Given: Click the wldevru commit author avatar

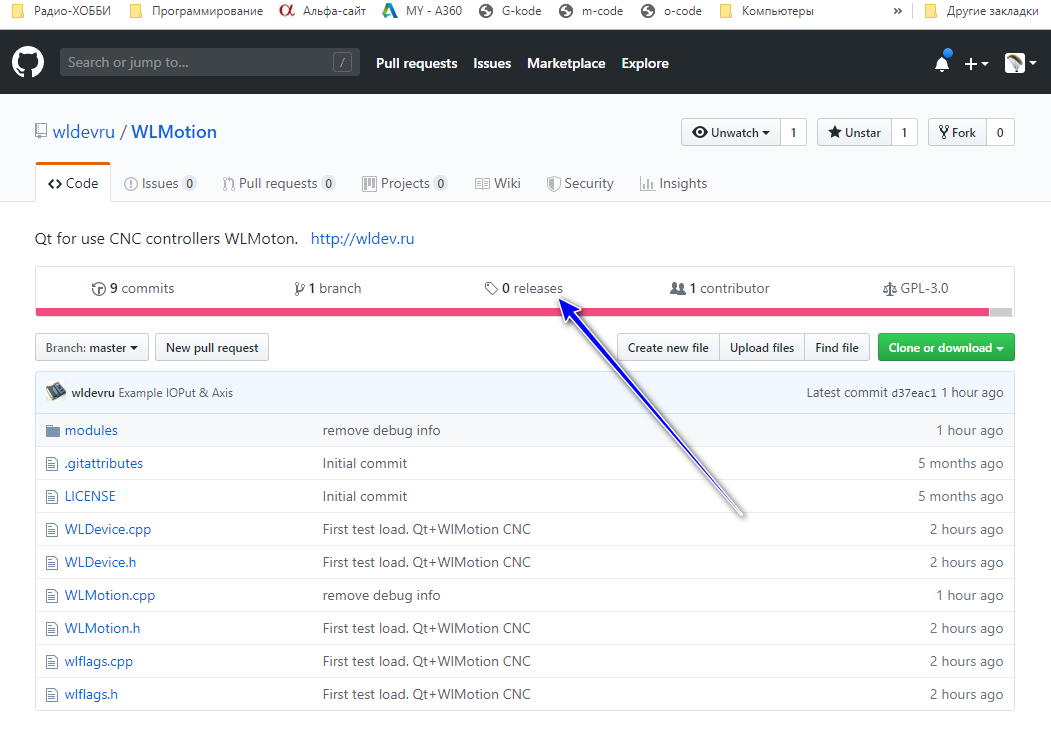Looking at the screenshot, I should [56, 392].
